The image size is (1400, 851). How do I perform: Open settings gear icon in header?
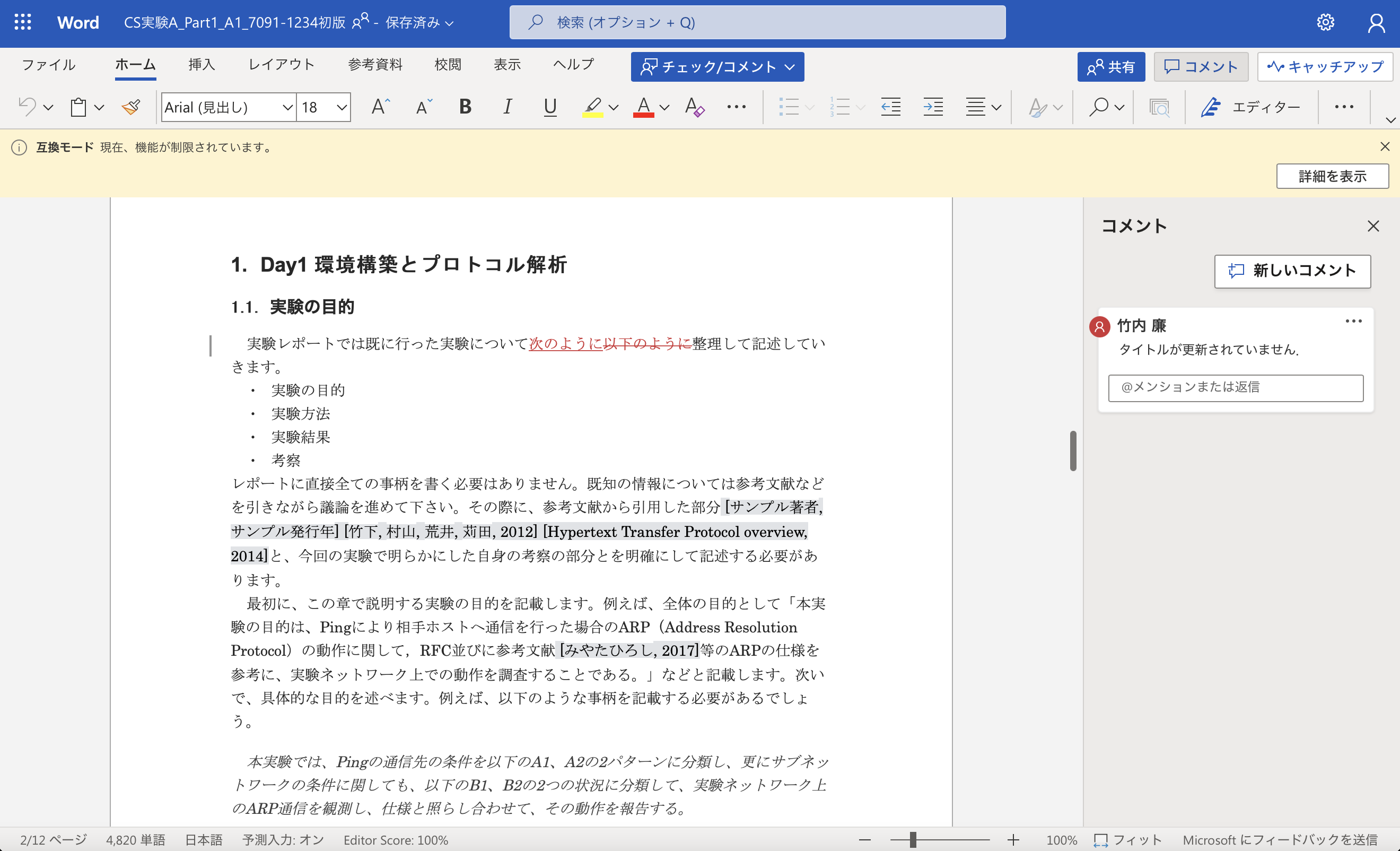click(1325, 22)
